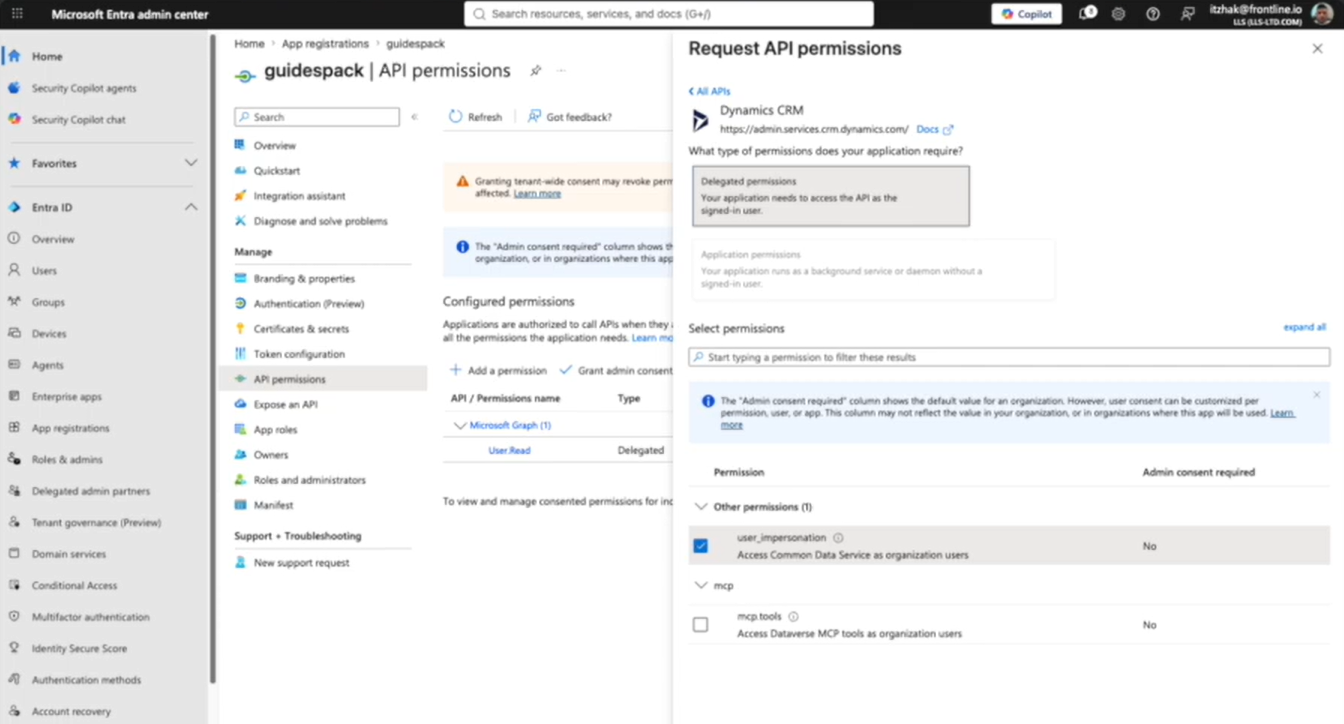Open the Dynamics CRM Docs link
The width and height of the screenshot is (1344, 724).
click(x=935, y=129)
